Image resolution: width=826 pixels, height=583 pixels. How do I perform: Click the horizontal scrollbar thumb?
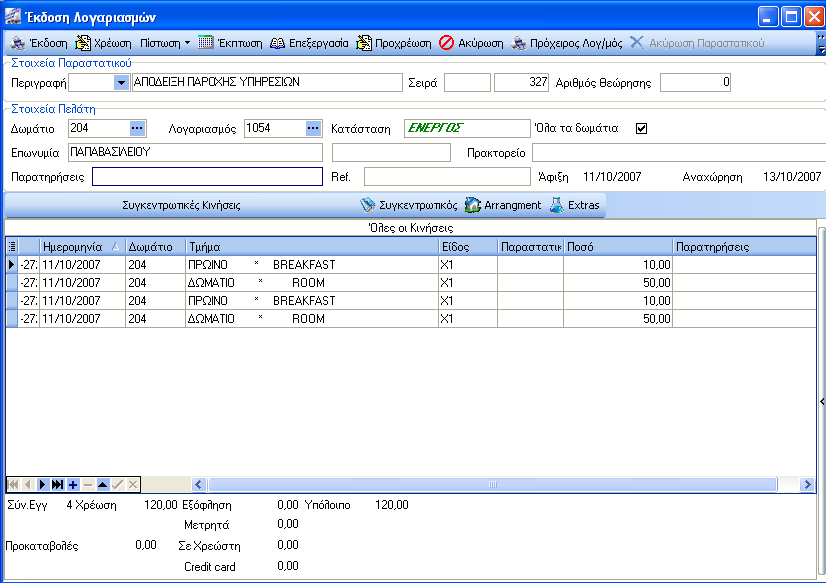[493, 485]
